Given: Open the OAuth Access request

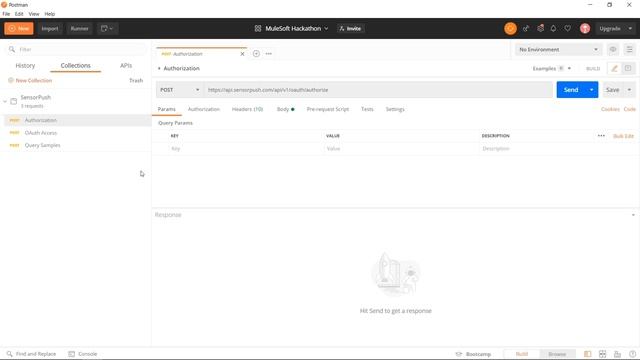Looking at the screenshot, I should [x=41, y=133].
